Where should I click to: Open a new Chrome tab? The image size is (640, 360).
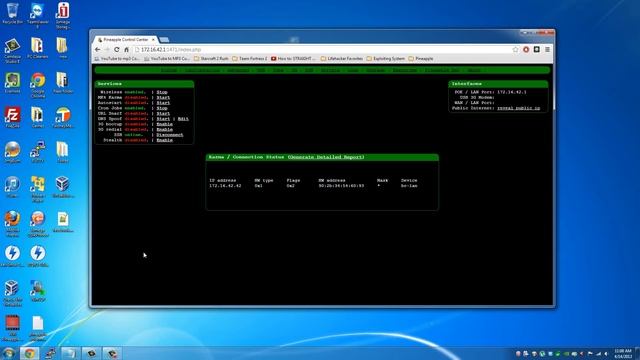click(164, 40)
